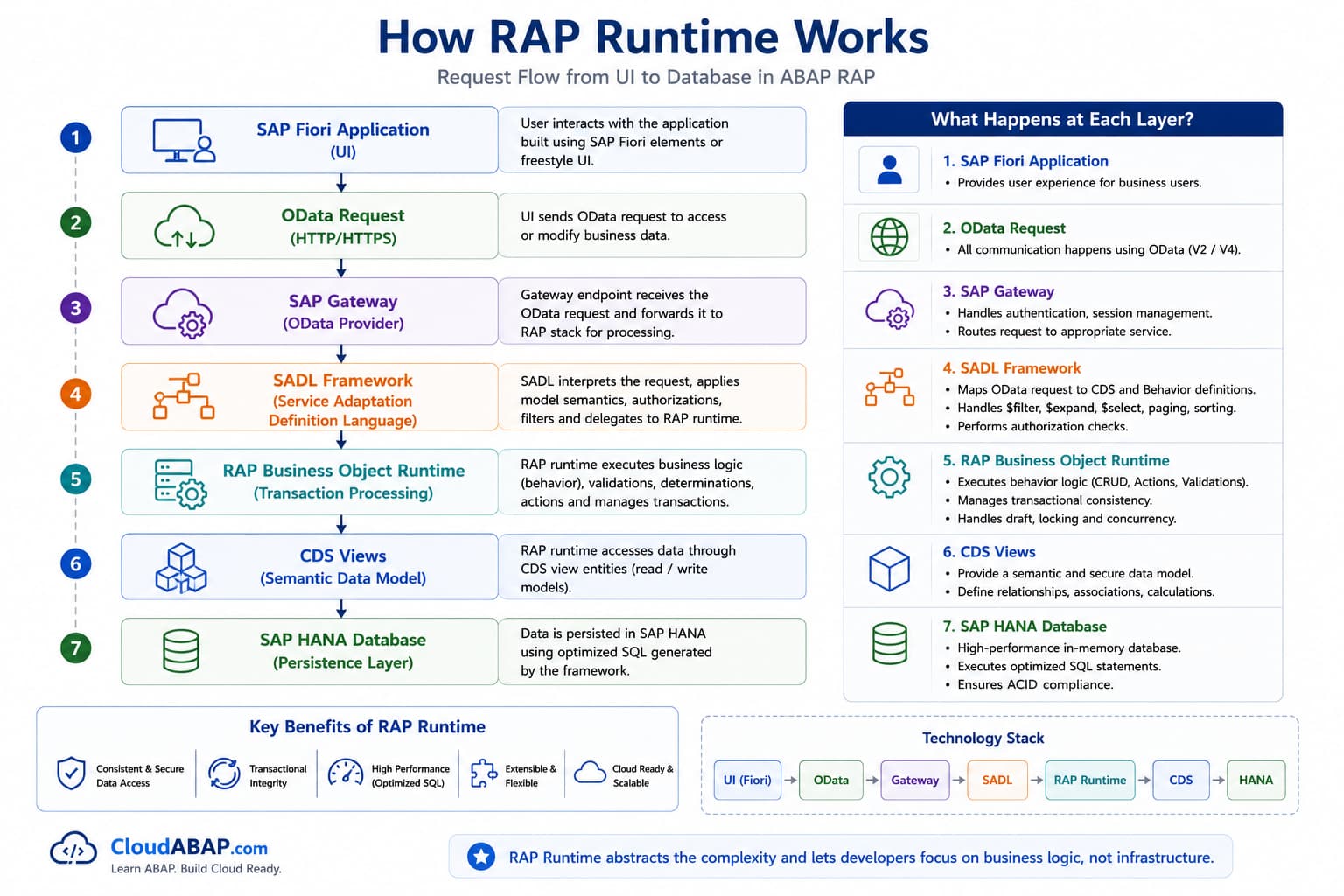
Task: Click the 'What Happens at Each Layer?' header
Action: (x=1062, y=119)
